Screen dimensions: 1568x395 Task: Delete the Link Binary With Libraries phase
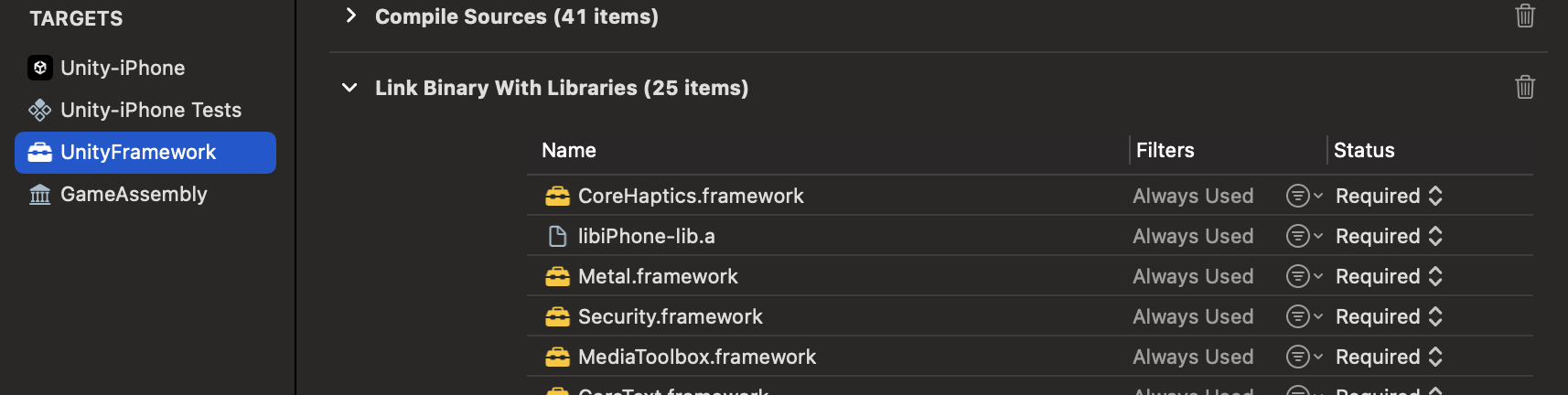point(1524,87)
